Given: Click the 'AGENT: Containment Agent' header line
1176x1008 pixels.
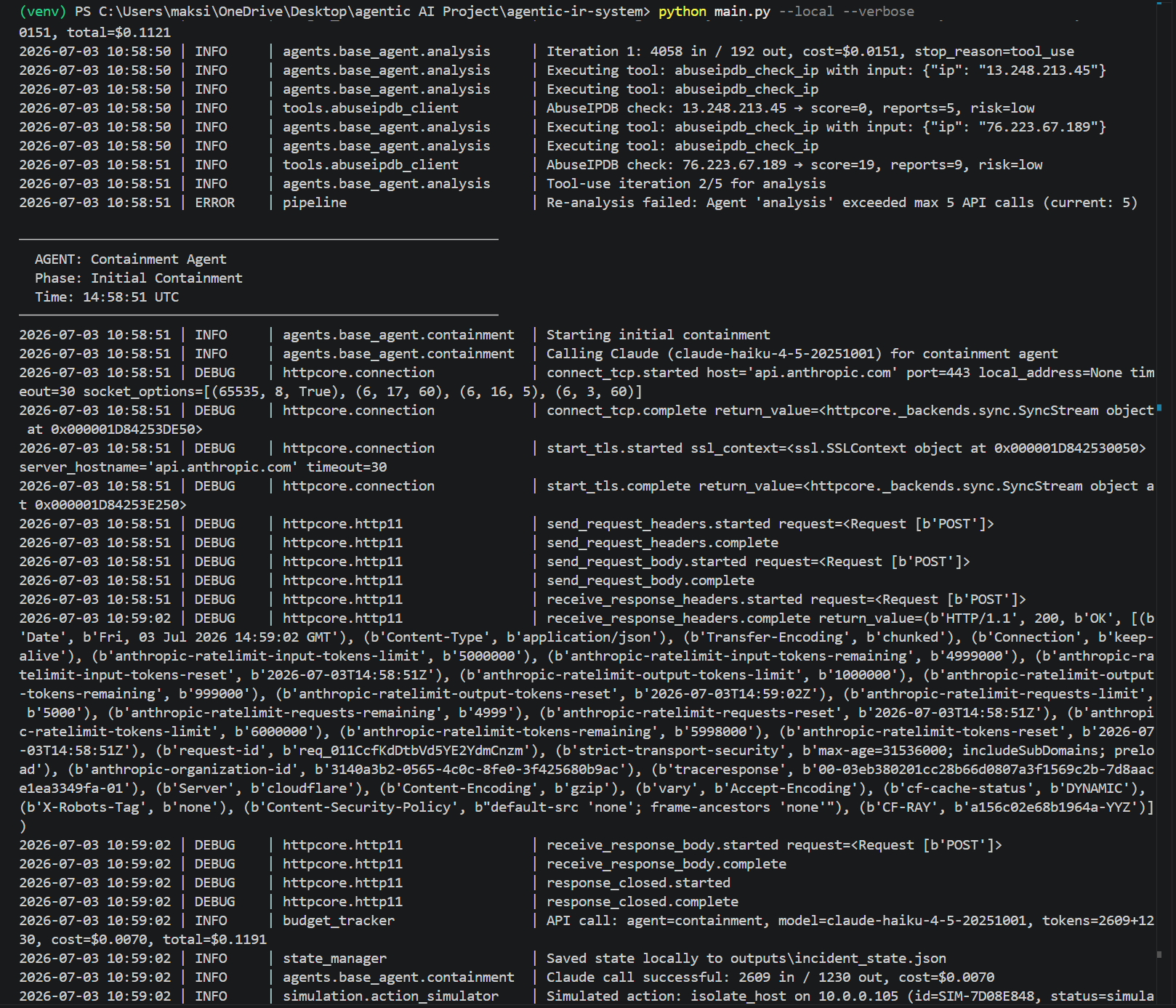Looking at the screenshot, I should point(131,259).
